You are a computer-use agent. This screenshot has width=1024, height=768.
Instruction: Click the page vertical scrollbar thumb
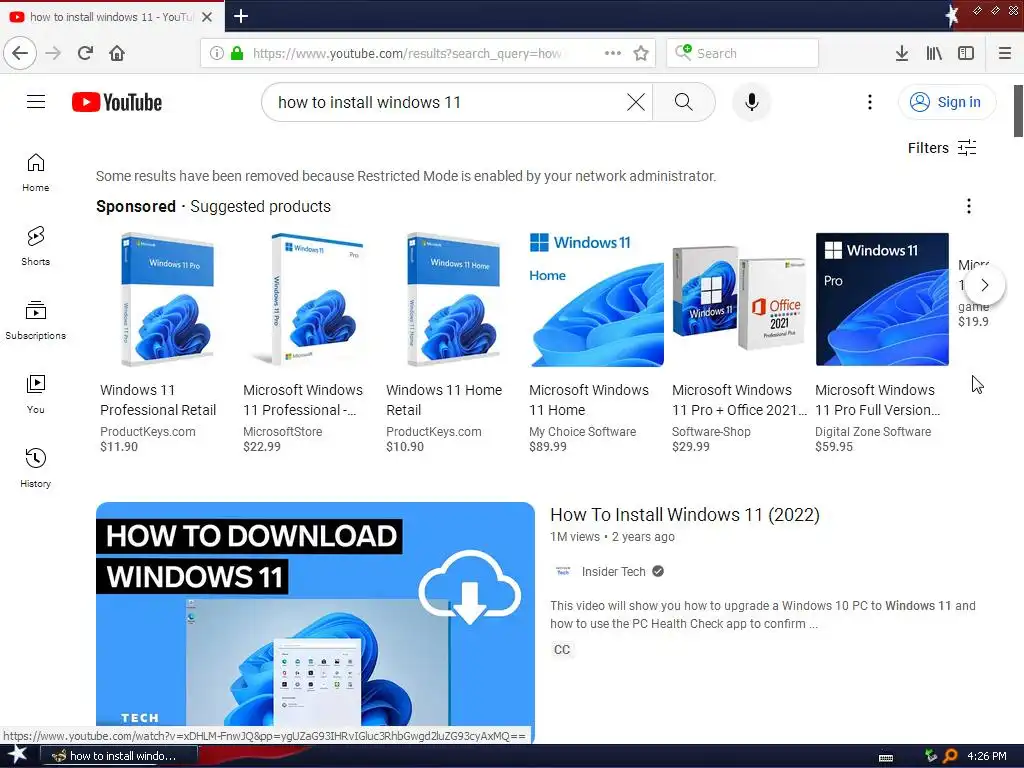tap(1018, 111)
